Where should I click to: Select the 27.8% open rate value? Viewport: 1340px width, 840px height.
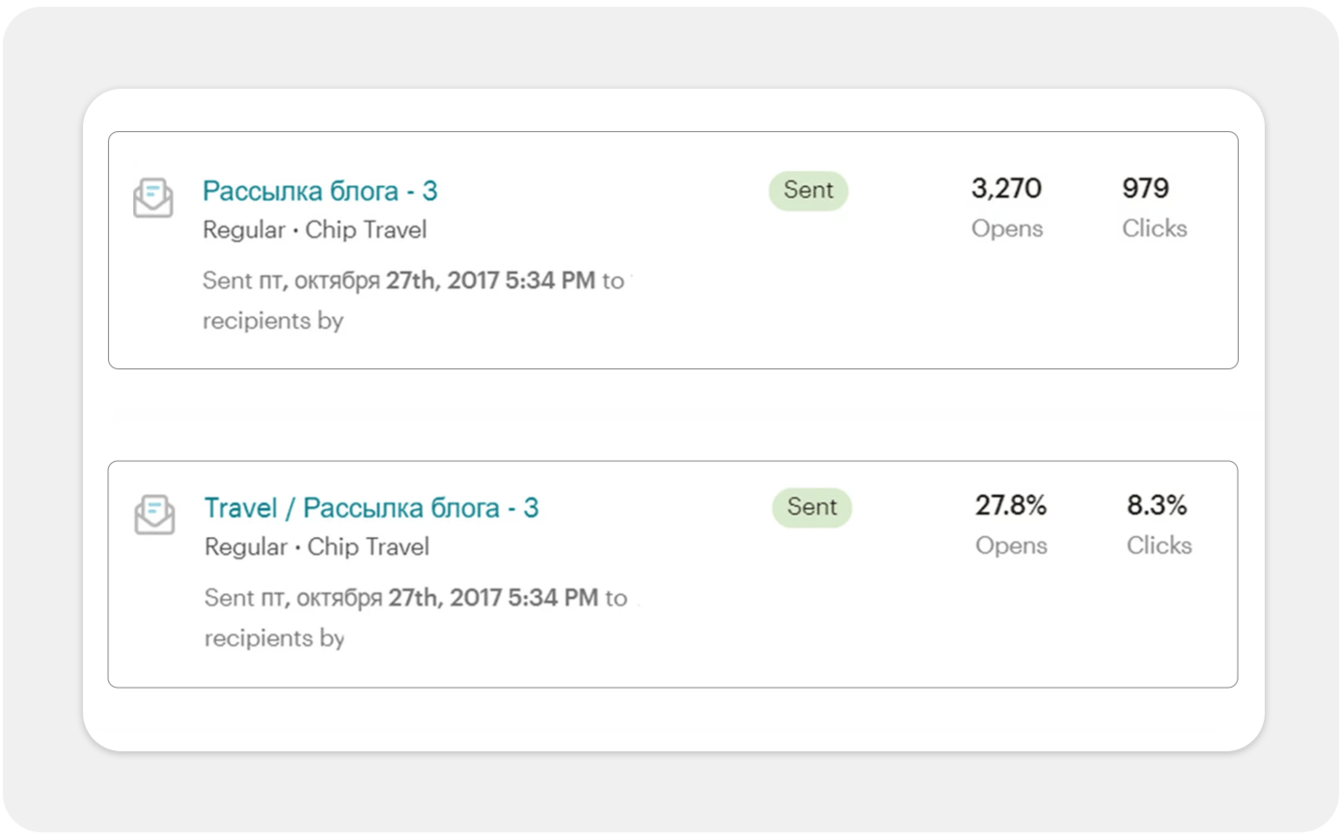point(1010,506)
